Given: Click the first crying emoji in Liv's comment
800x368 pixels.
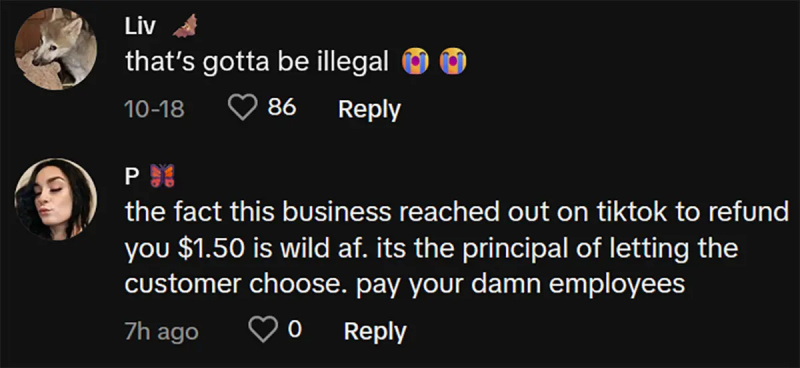Looking at the screenshot, I should pos(414,61).
